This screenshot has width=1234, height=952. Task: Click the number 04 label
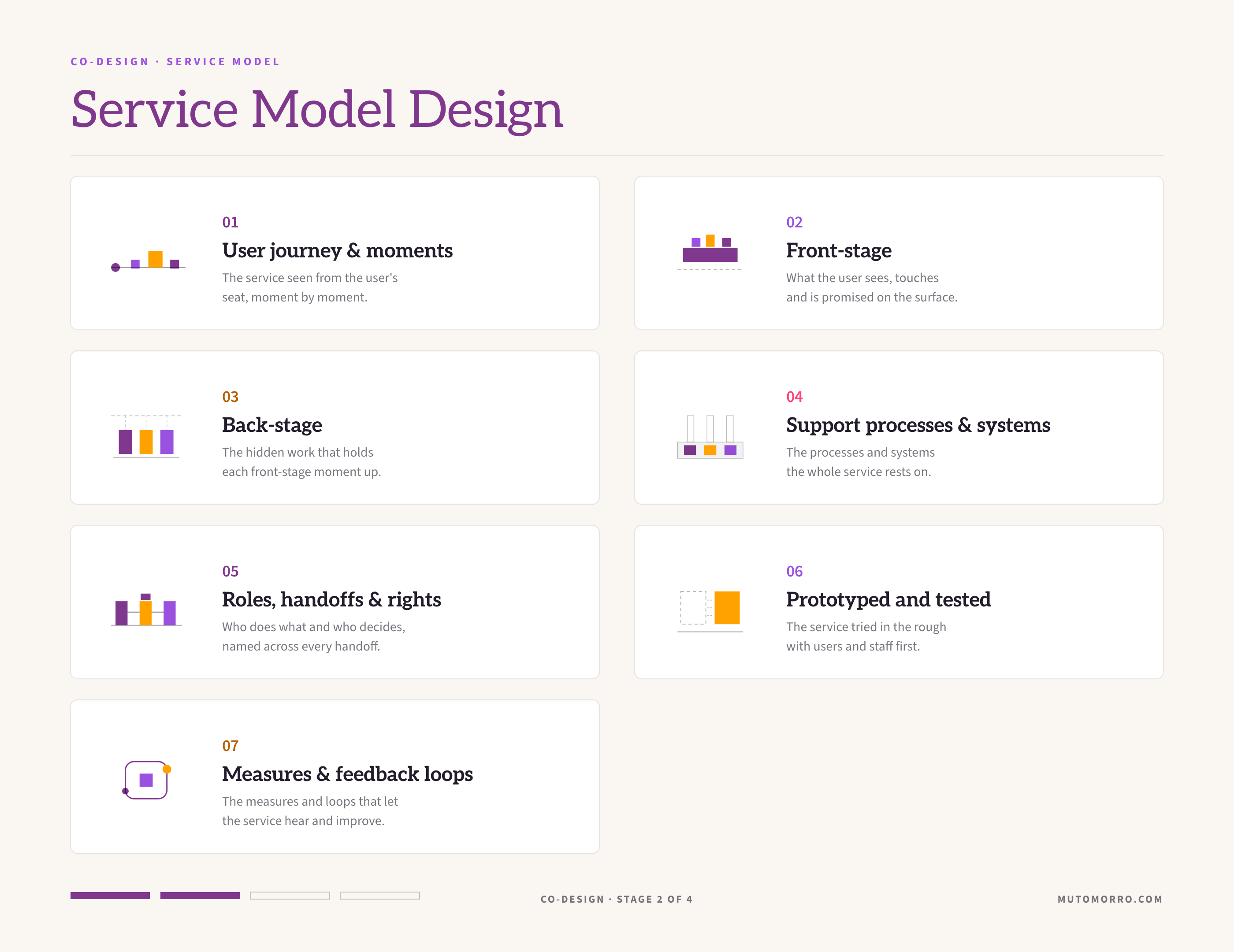coord(794,397)
